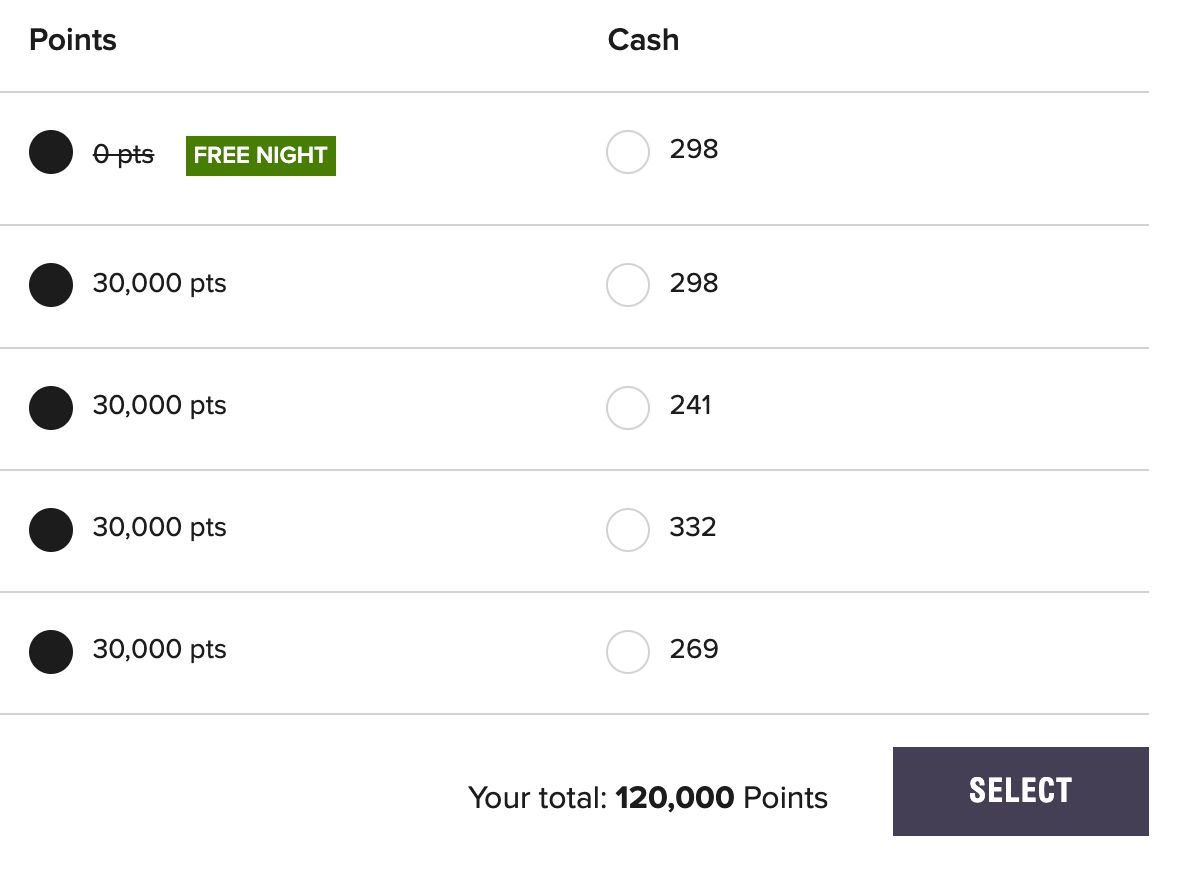Screen dimensions: 1179x880
Task: Select points radio button in the 332 row
Action: click(51, 529)
